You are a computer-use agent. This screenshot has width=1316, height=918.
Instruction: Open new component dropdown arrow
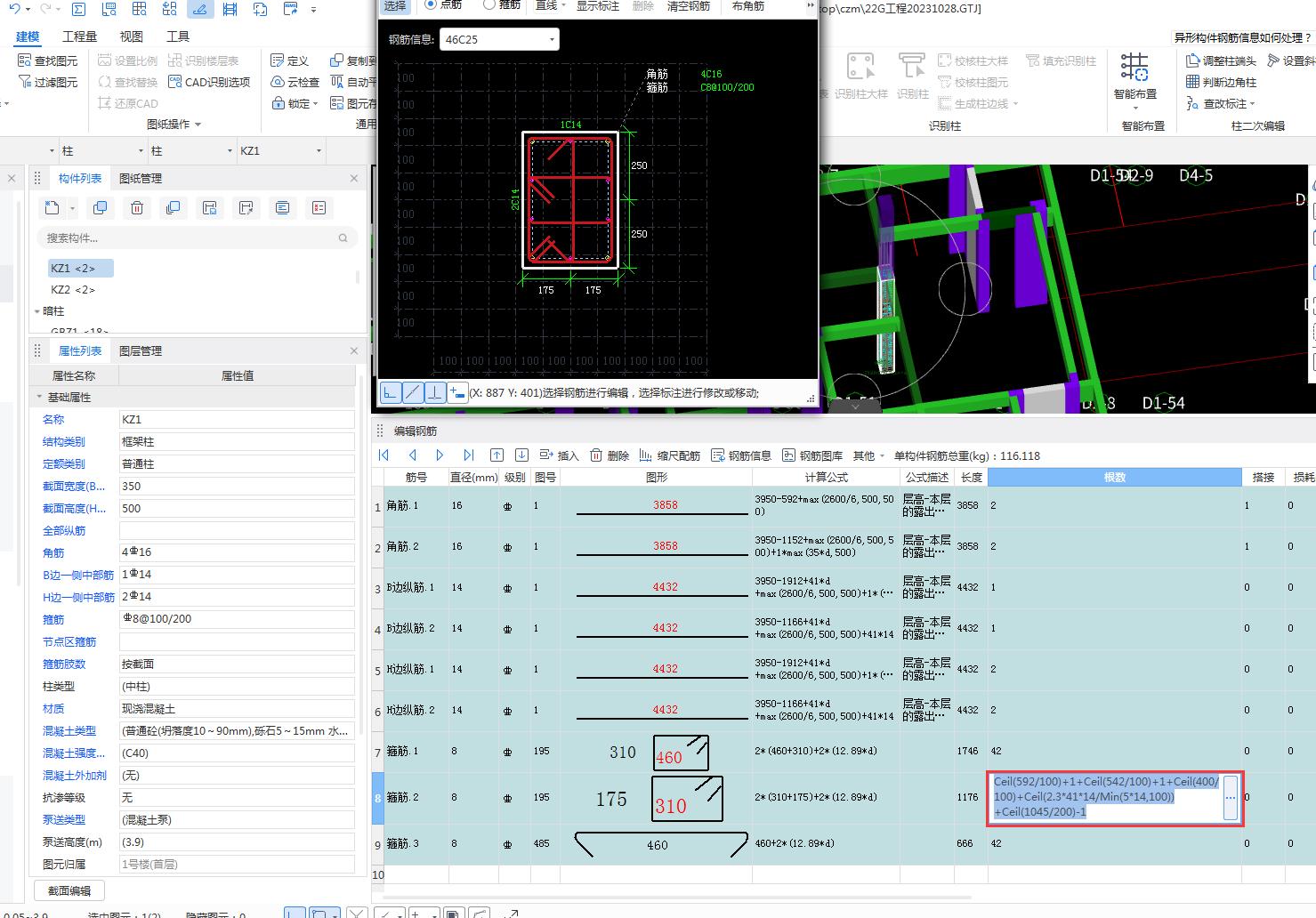coord(72,208)
